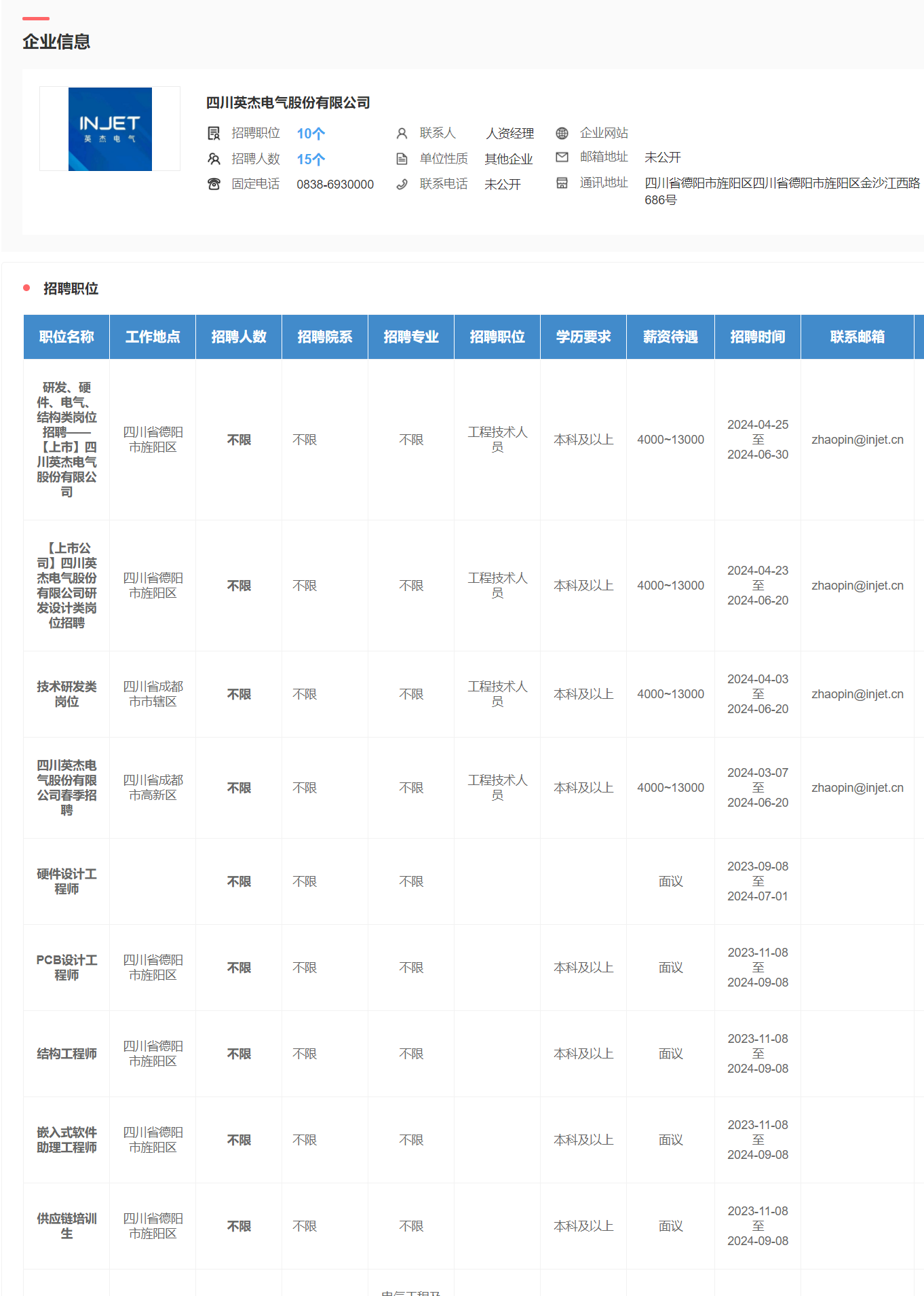Open the 技术研发类岗位 job listing
The width and height of the screenshot is (924, 1296).
click(66, 694)
